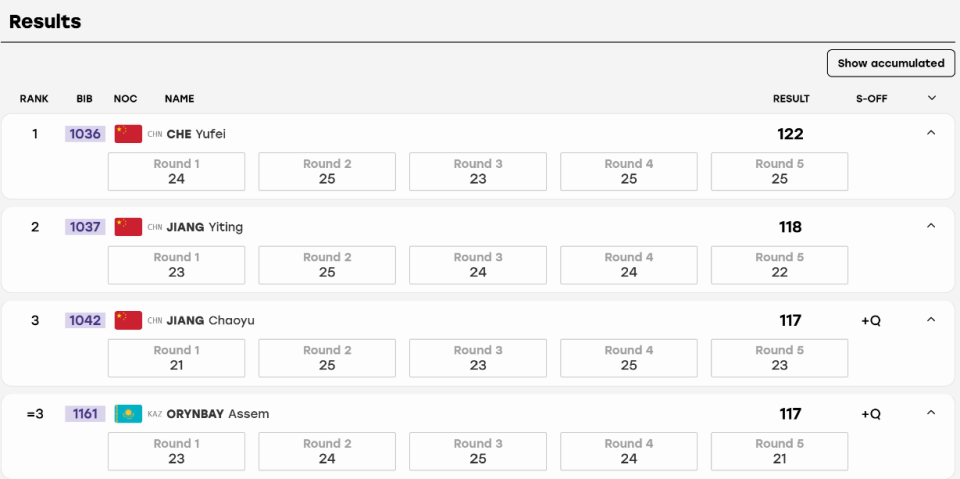This screenshot has height=479, width=960.
Task: Click bib number 1036 badge
Action: 85,134
